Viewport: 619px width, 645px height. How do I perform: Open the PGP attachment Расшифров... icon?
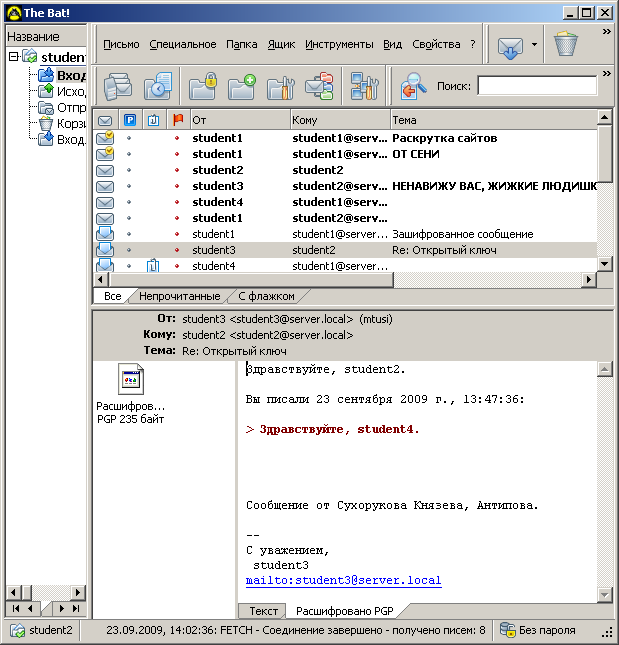click(x=130, y=379)
